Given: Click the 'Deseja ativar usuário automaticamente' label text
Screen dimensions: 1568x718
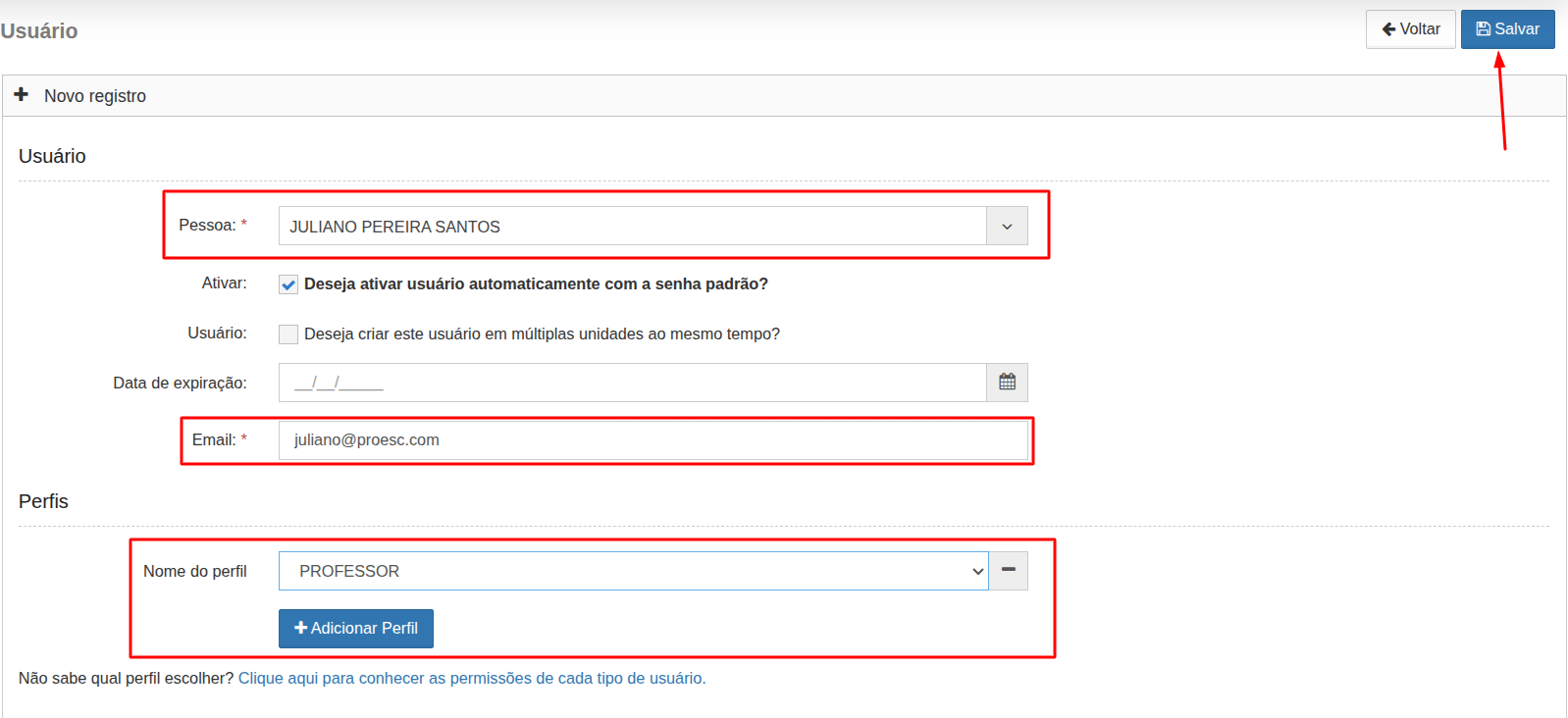Looking at the screenshot, I should 536,284.
